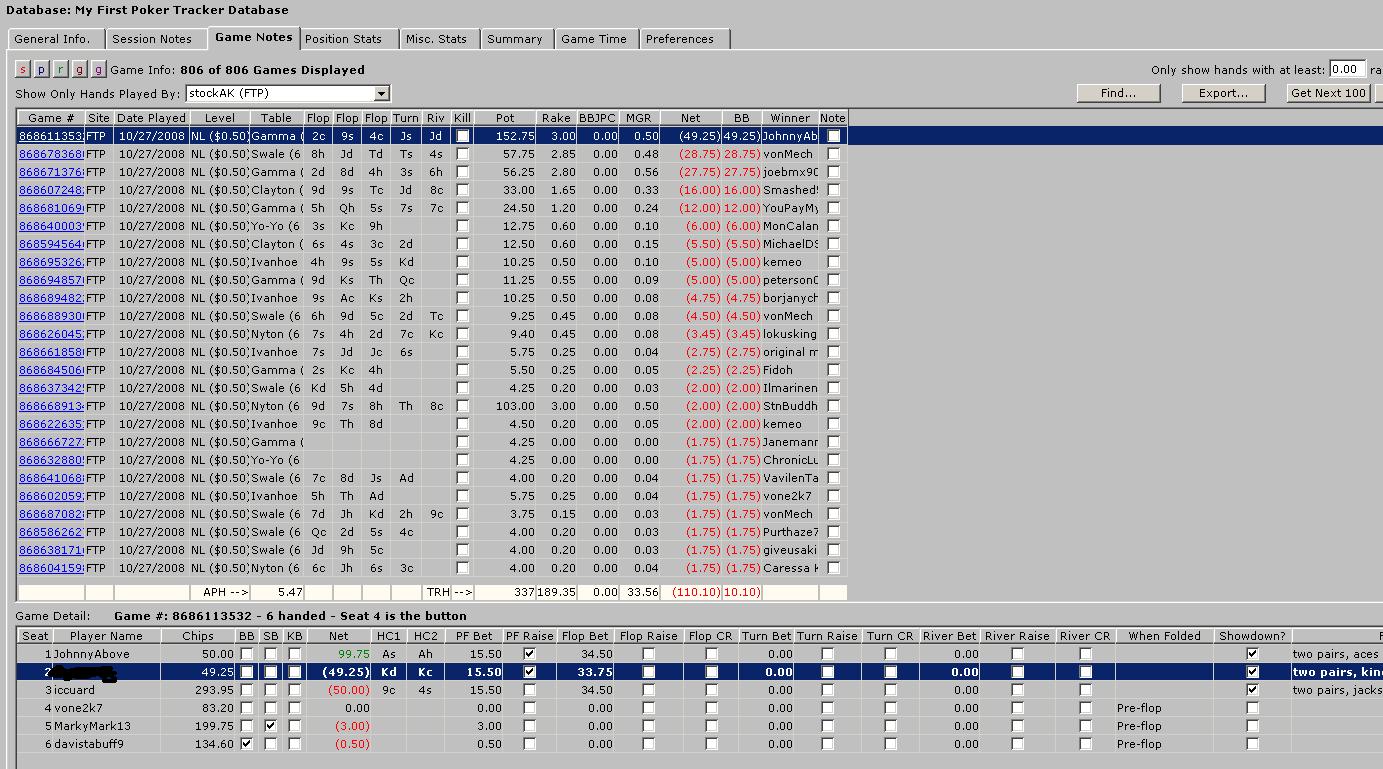Click the dark red "g" filter icon
Image resolution: width=1383 pixels, height=769 pixels.
click(x=79, y=70)
